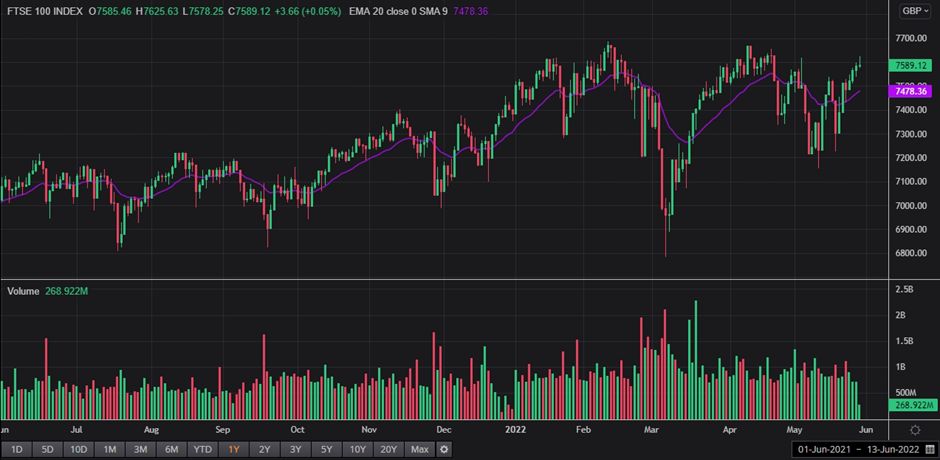
Task: Open the GBP currency dropdown
Action: click(917, 11)
